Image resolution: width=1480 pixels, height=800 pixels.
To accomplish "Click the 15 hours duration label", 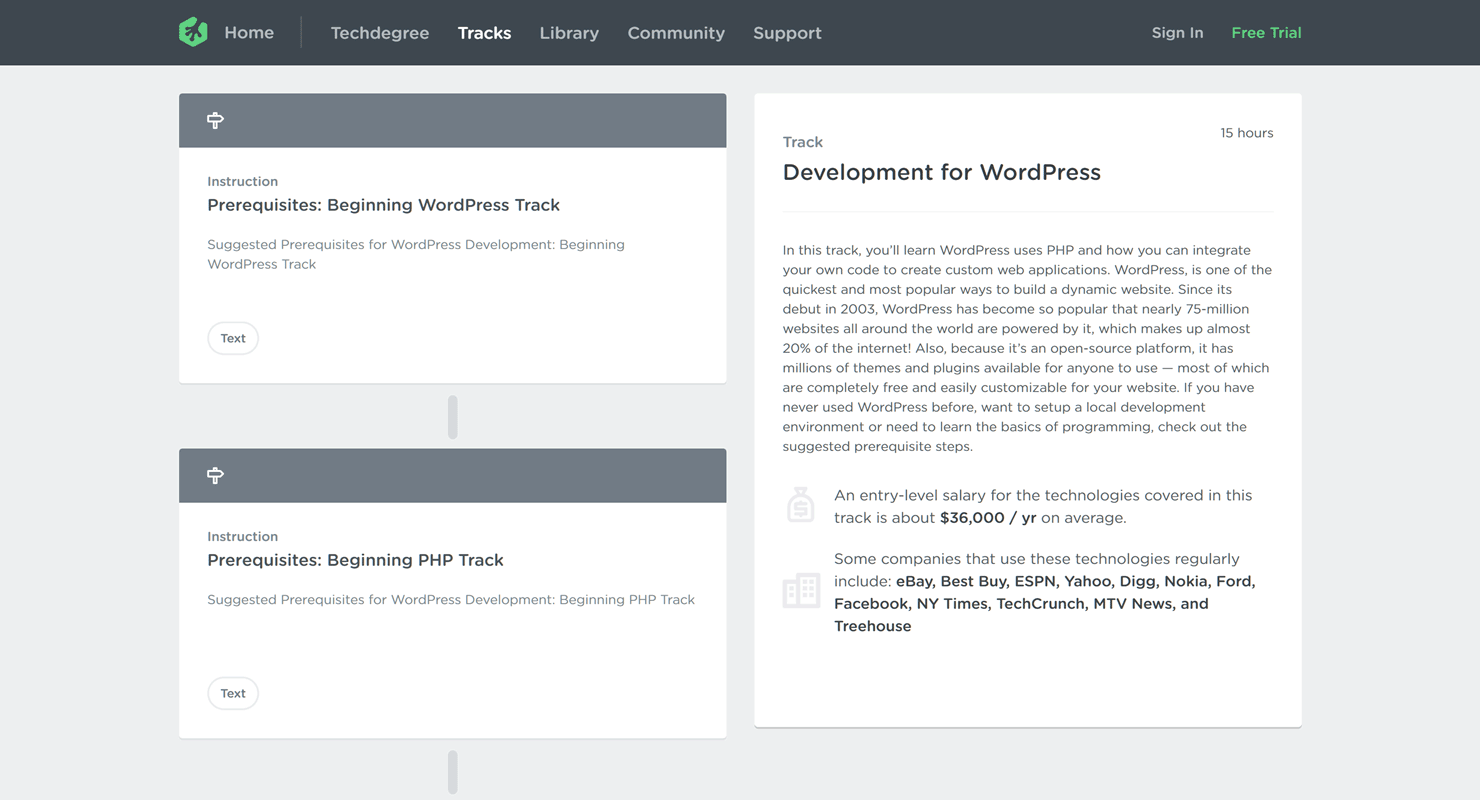I will point(1247,133).
